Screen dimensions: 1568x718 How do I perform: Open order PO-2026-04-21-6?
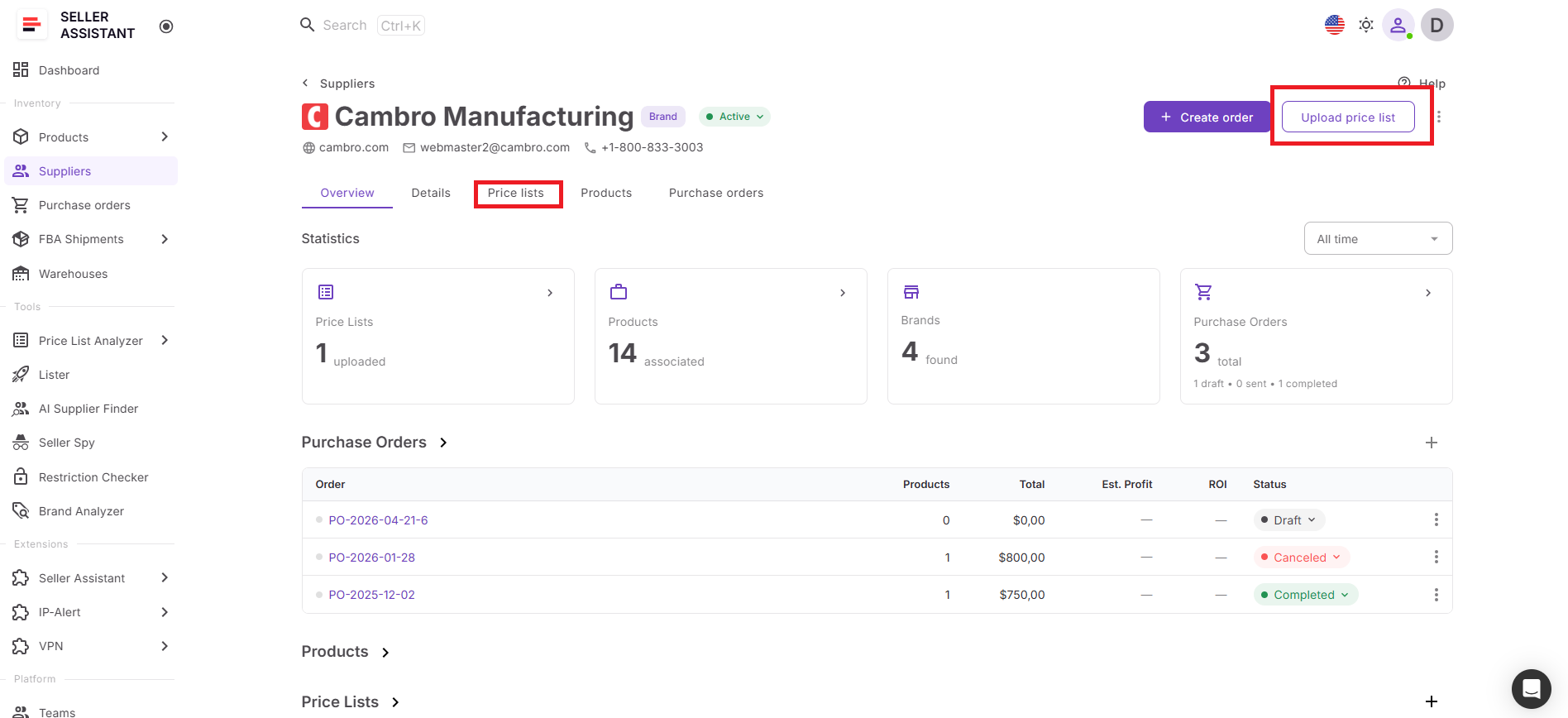pyautogui.click(x=378, y=520)
